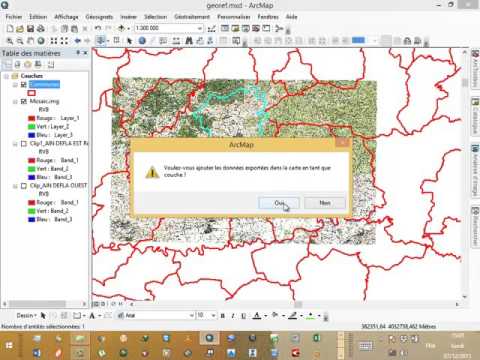
Task: Toggle Underline in the drawing toolbar
Action: [243, 316]
